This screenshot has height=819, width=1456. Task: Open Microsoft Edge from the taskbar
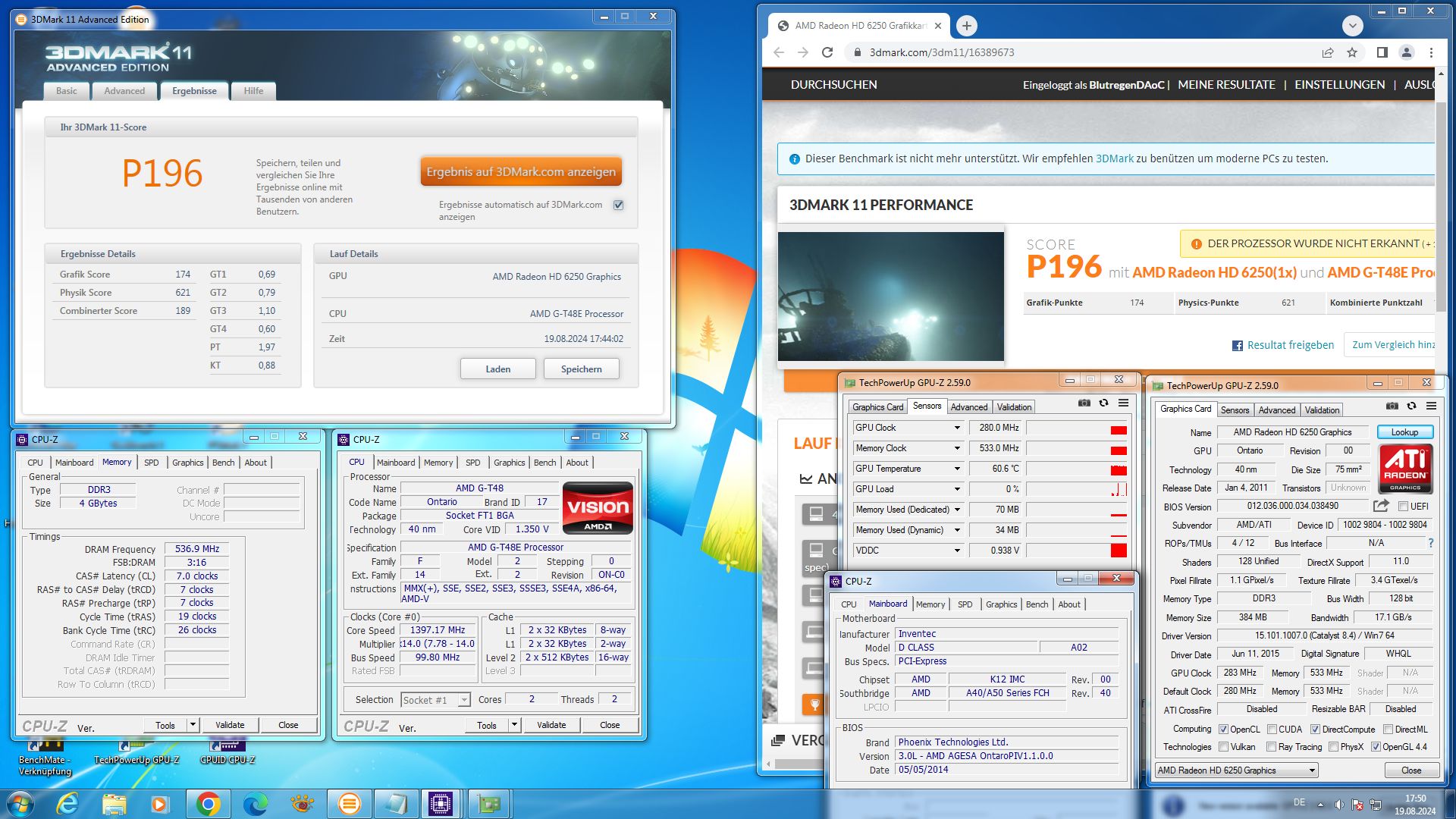click(255, 804)
